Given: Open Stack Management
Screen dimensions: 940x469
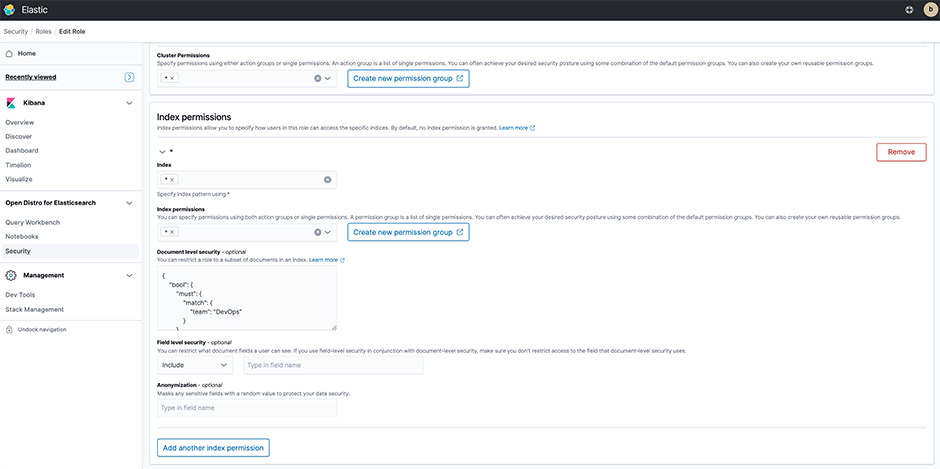Looking at the screenshot, I should pos(35,309).
